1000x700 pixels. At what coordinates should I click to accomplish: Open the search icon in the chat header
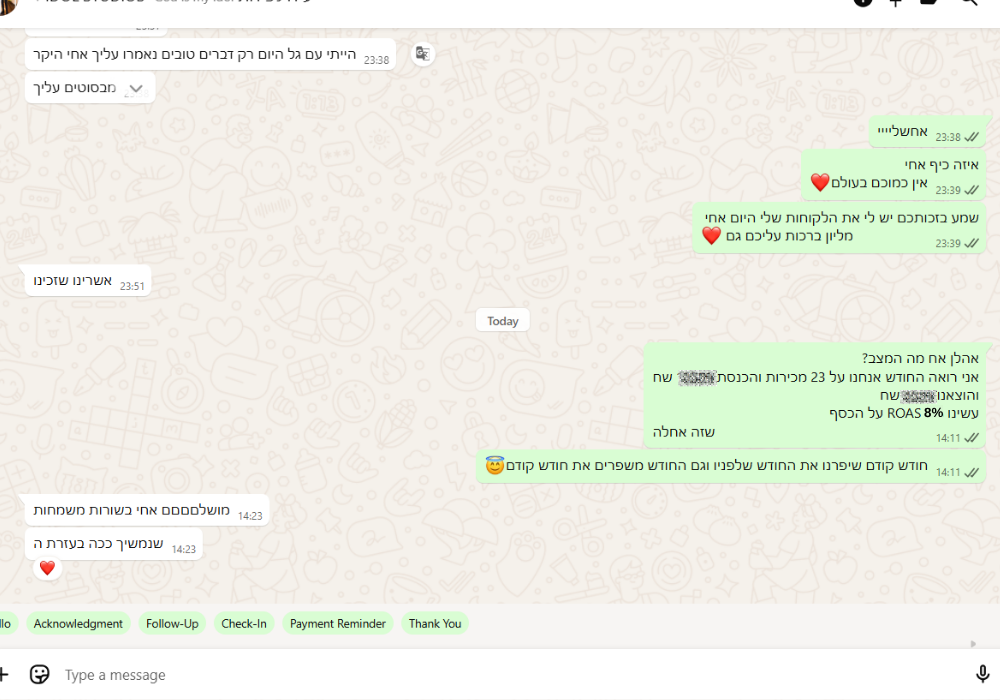[968, 3]
